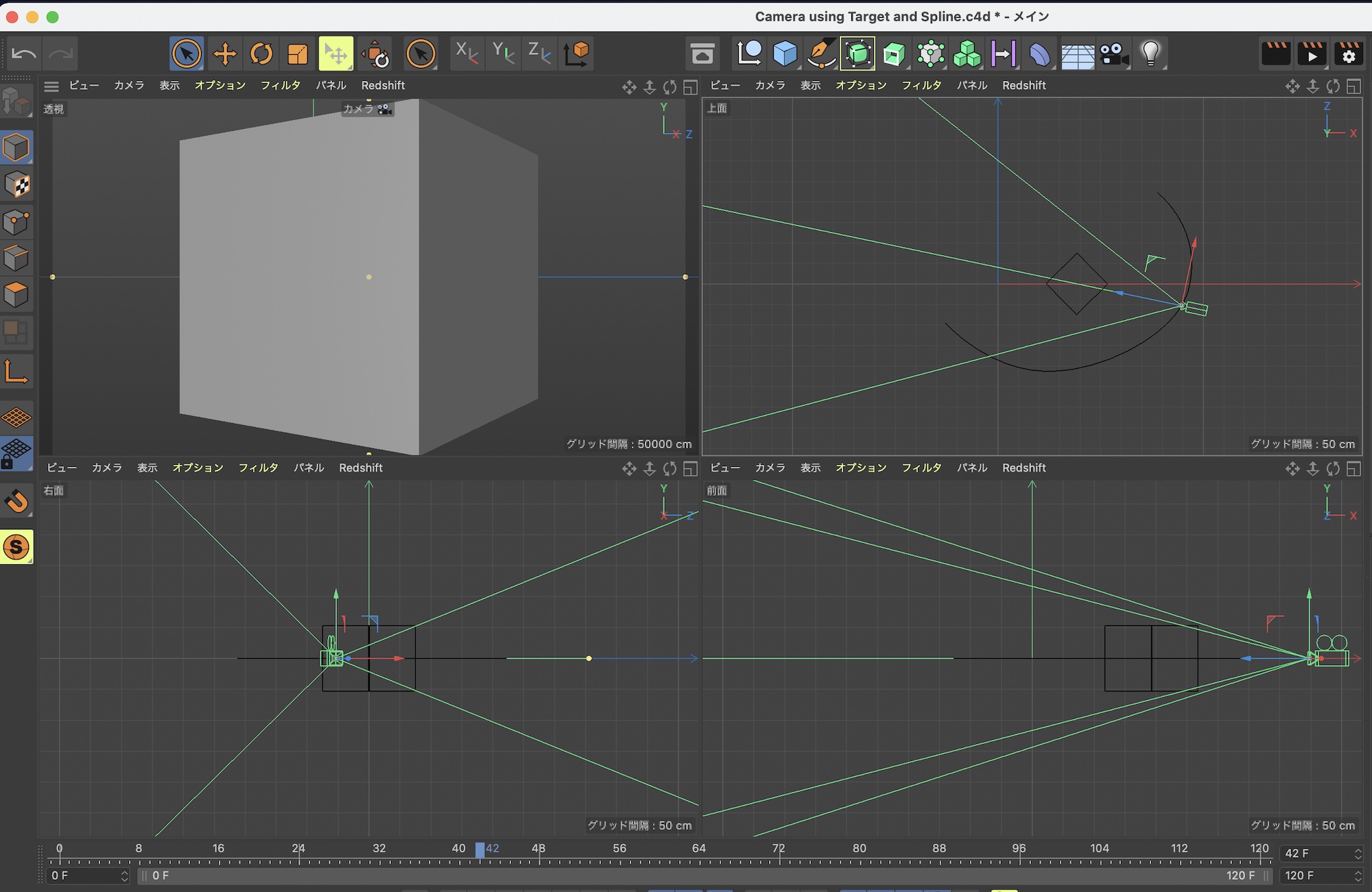The width and height of the screenshot is (1372, 892).
Task: Select the Move tool in top toolbar
Action: click(x=225, y=53)
